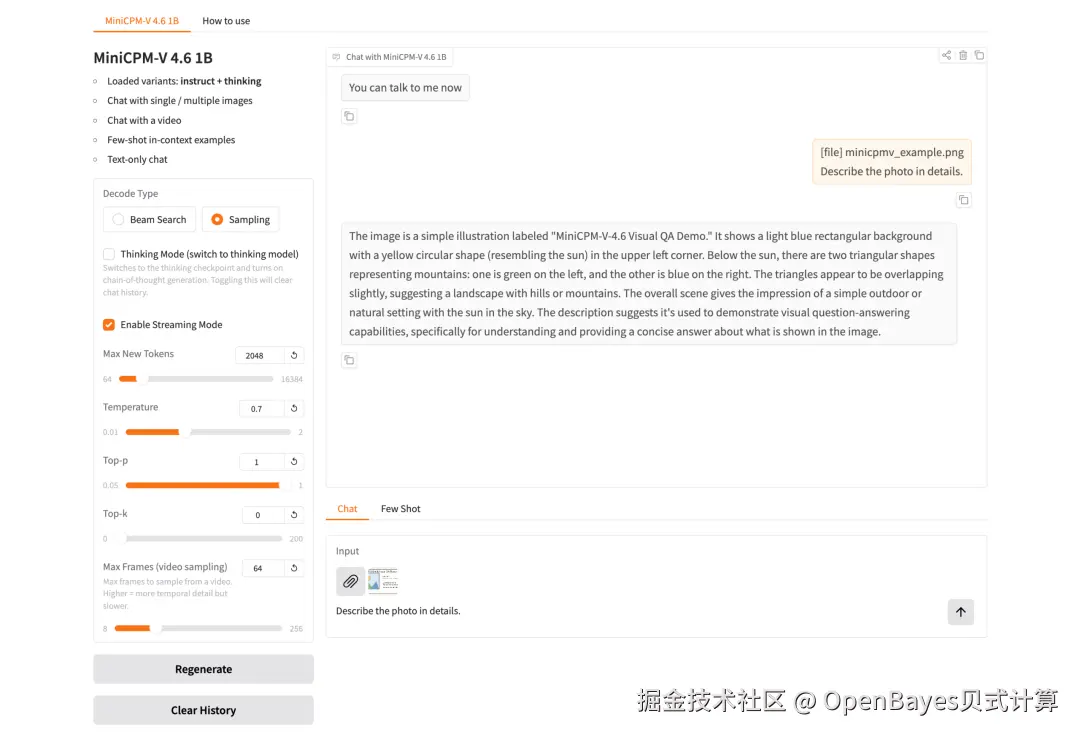Open the attached image thumbnail in Input
Image resolution: width=1080 pixels, height=737 pixels.
[x=382, y=581]
